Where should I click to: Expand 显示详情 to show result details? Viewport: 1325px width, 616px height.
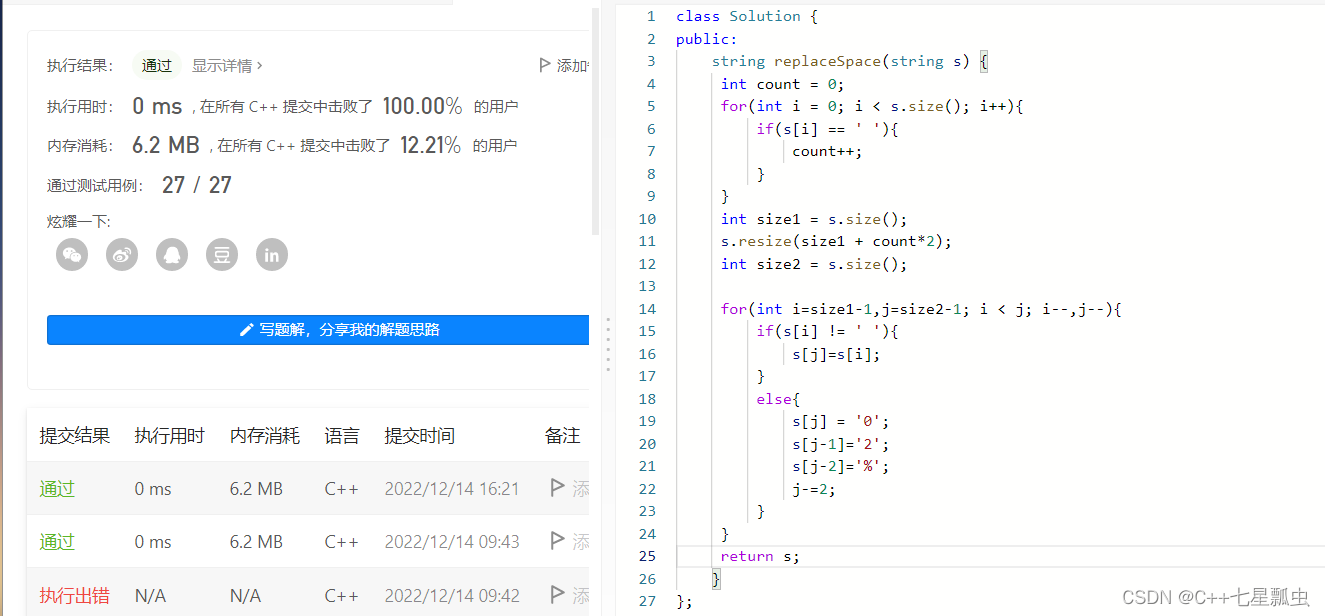(227, 65)
